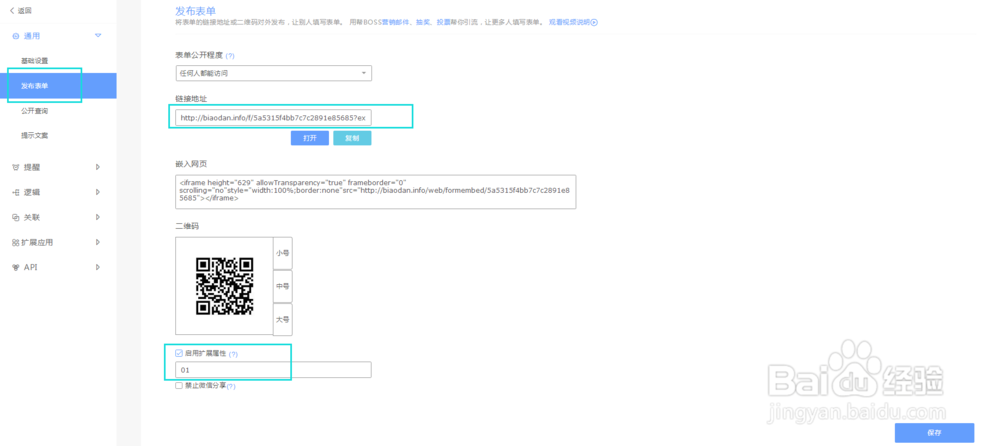Click the help (?) beside 启用扩展属性
Screen dimensions: 1000x446
point(233,354)
